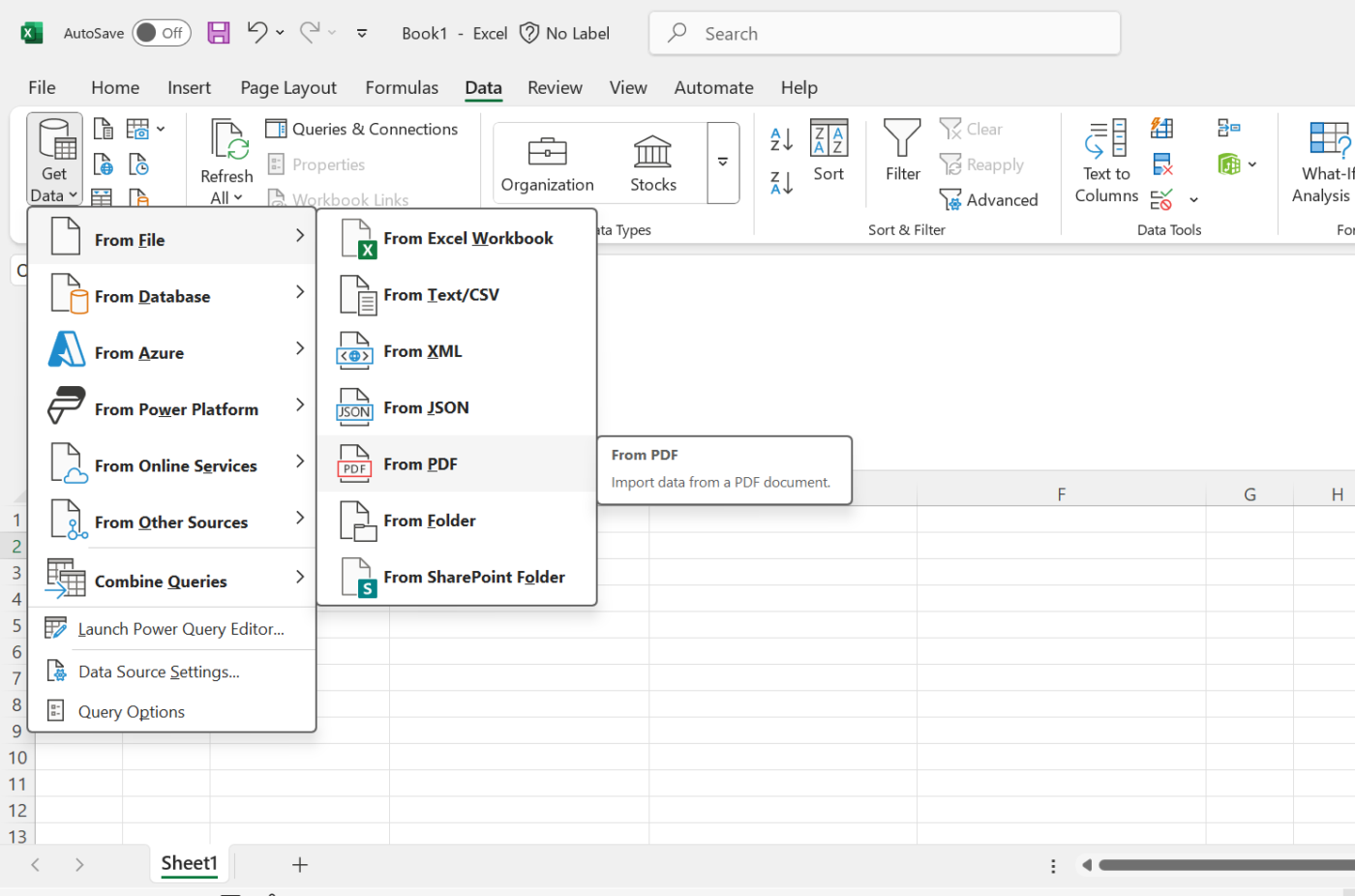Screen dimensions: 1355x896
Task: Sort Z to A descending icon
Action: pos(781,182)
